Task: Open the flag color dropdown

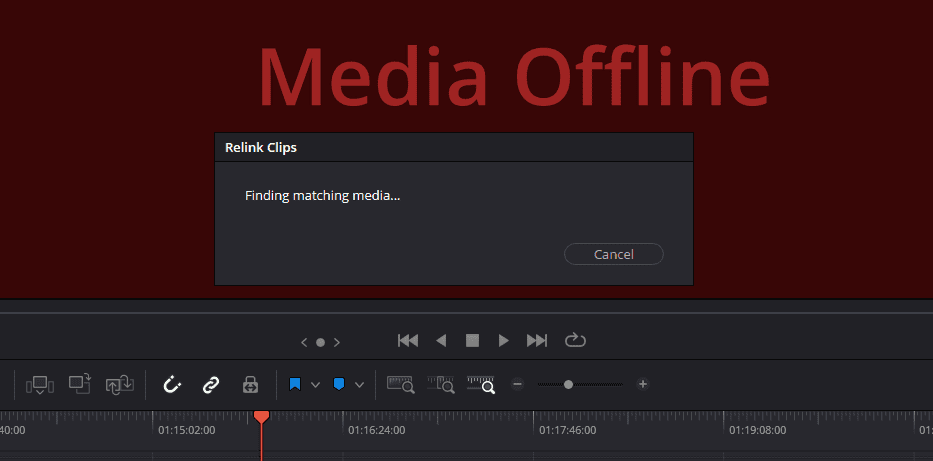Action: click(316, 385)
